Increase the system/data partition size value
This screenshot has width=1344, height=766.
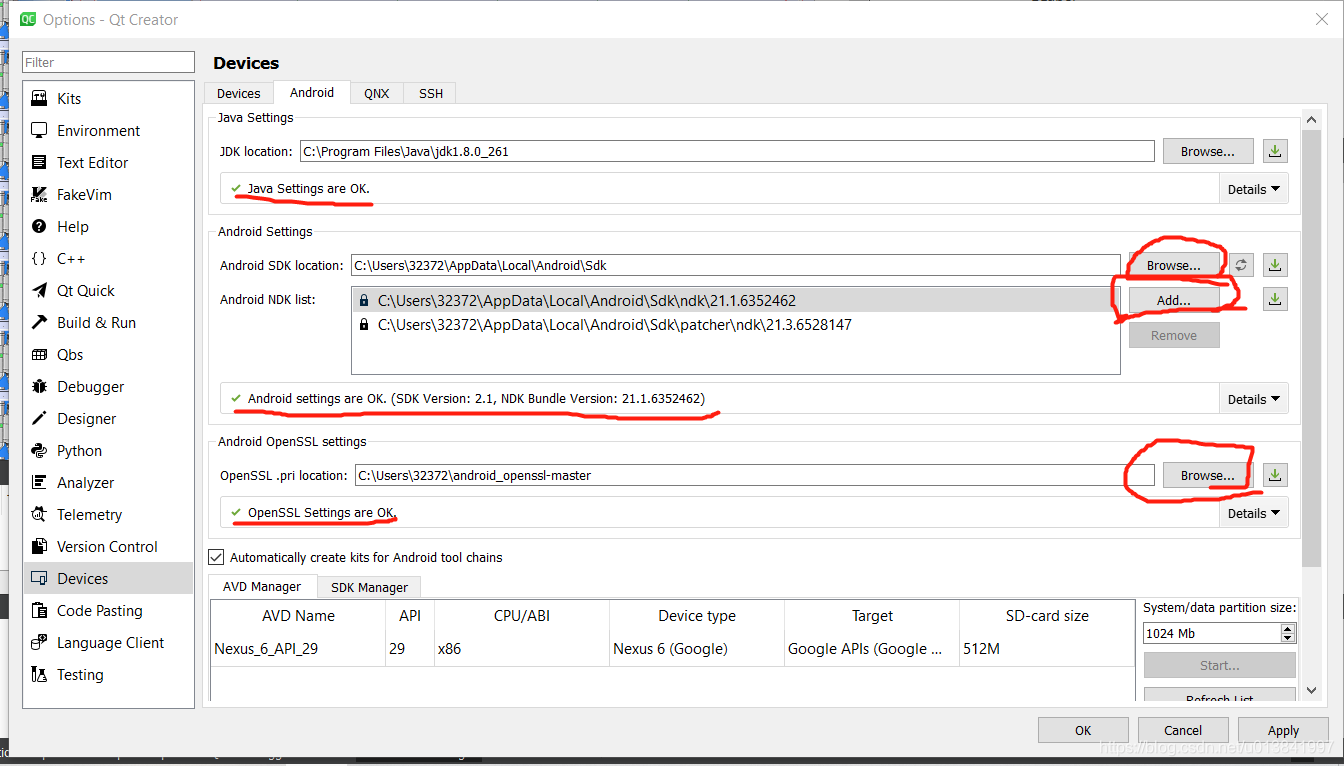1288,628
